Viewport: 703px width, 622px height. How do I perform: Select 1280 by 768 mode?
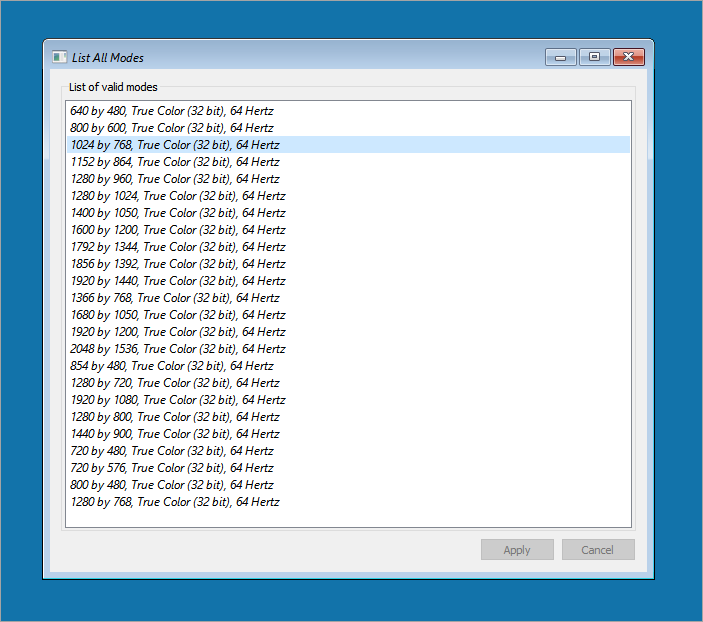tap(348, 502)
